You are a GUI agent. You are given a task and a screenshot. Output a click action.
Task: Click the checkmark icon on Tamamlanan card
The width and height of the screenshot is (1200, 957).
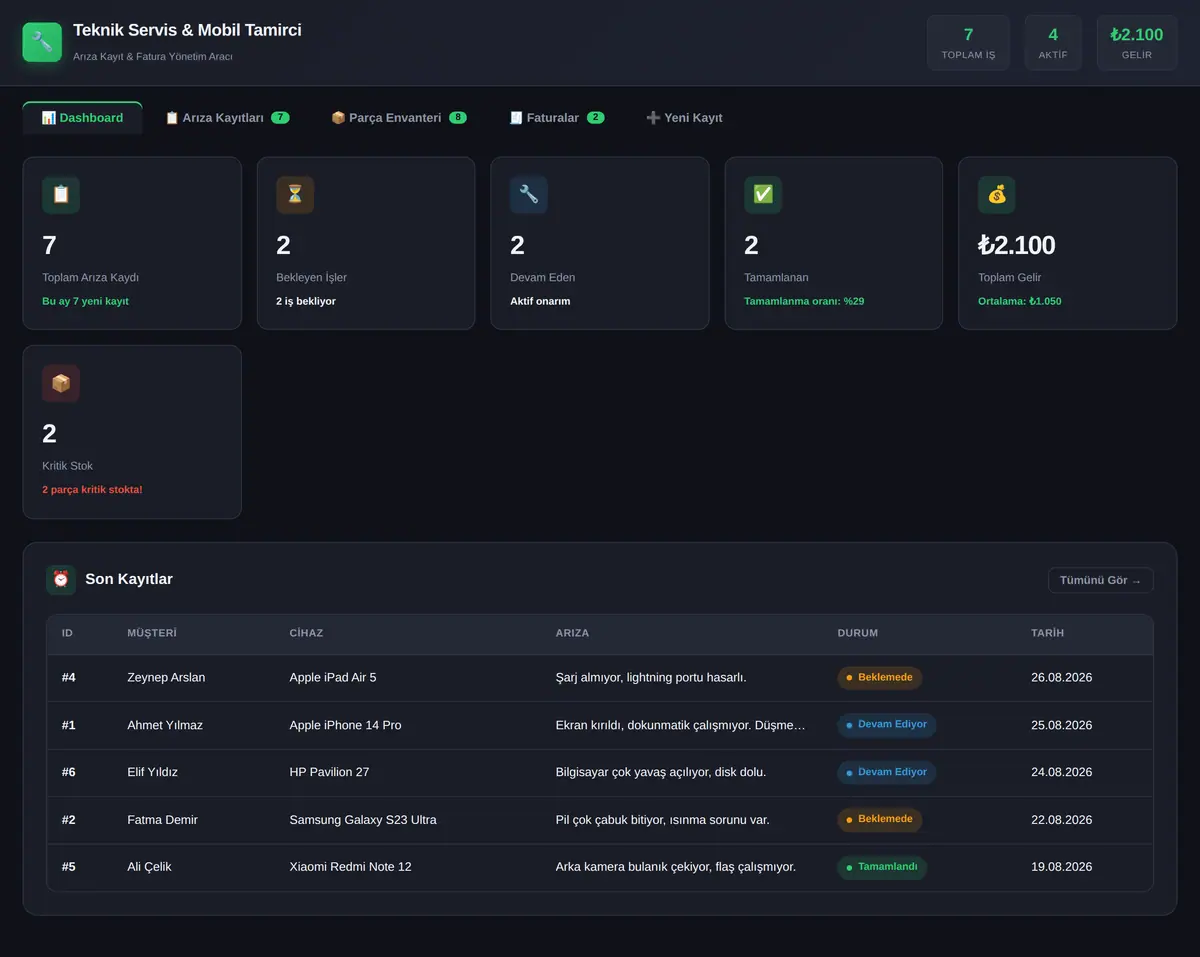click(x=763, y=195)
